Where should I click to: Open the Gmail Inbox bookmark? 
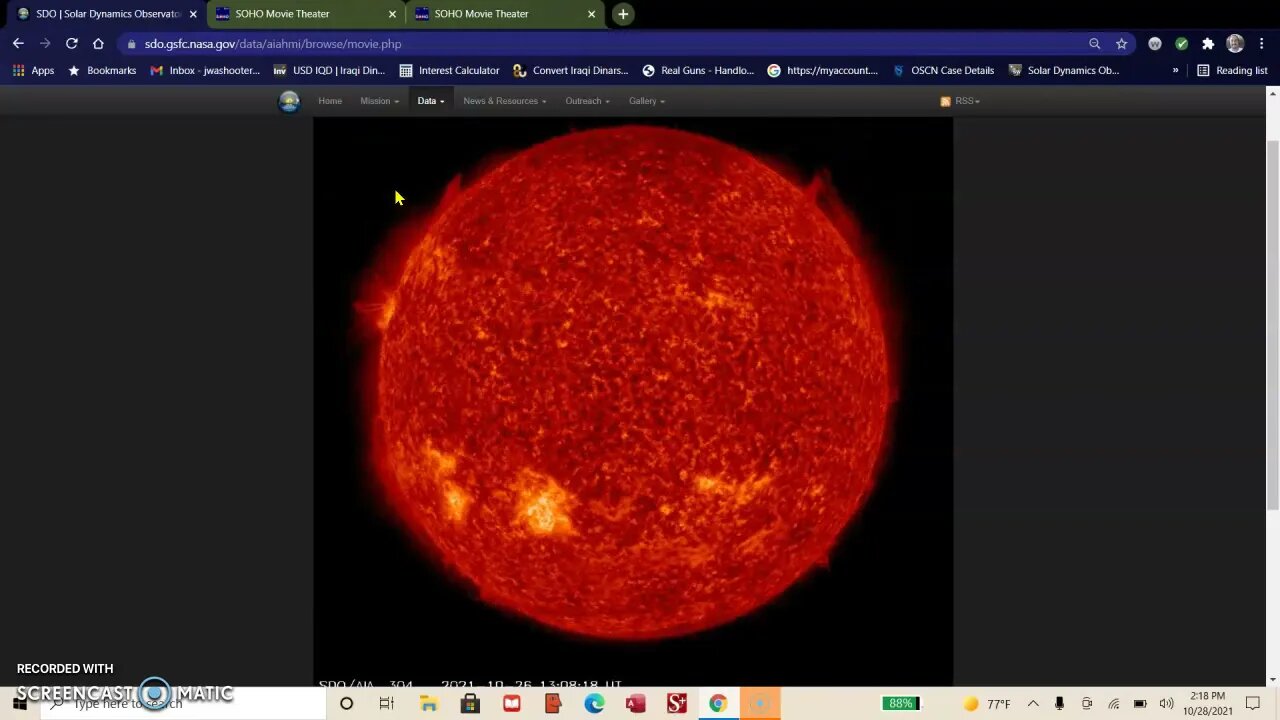pyautogui.click(x=205, y=71)
